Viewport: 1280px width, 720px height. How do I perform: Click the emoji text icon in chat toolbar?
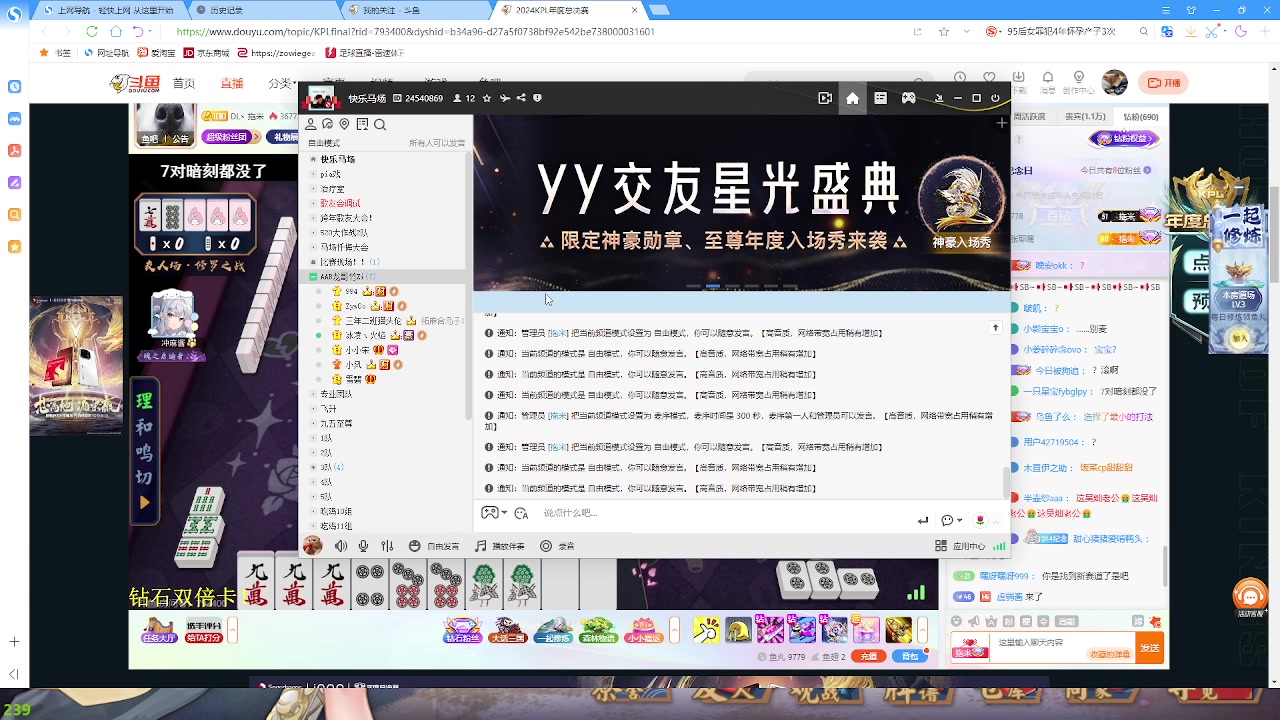(521, 513)
